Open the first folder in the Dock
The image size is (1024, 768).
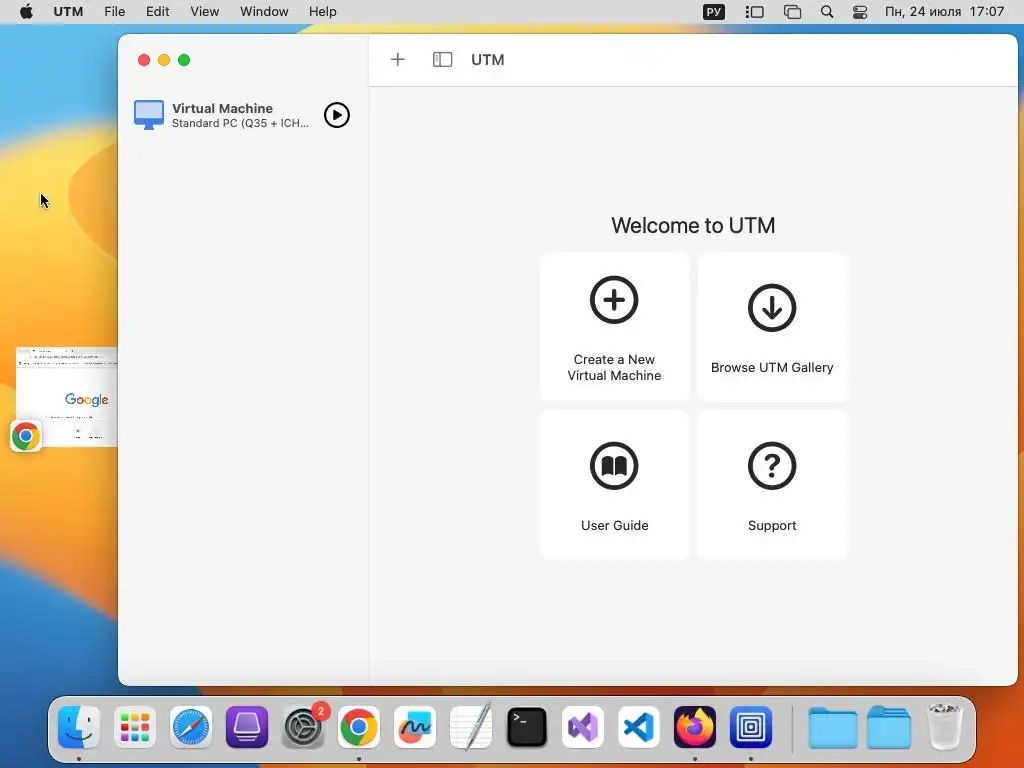coord(833,728)
